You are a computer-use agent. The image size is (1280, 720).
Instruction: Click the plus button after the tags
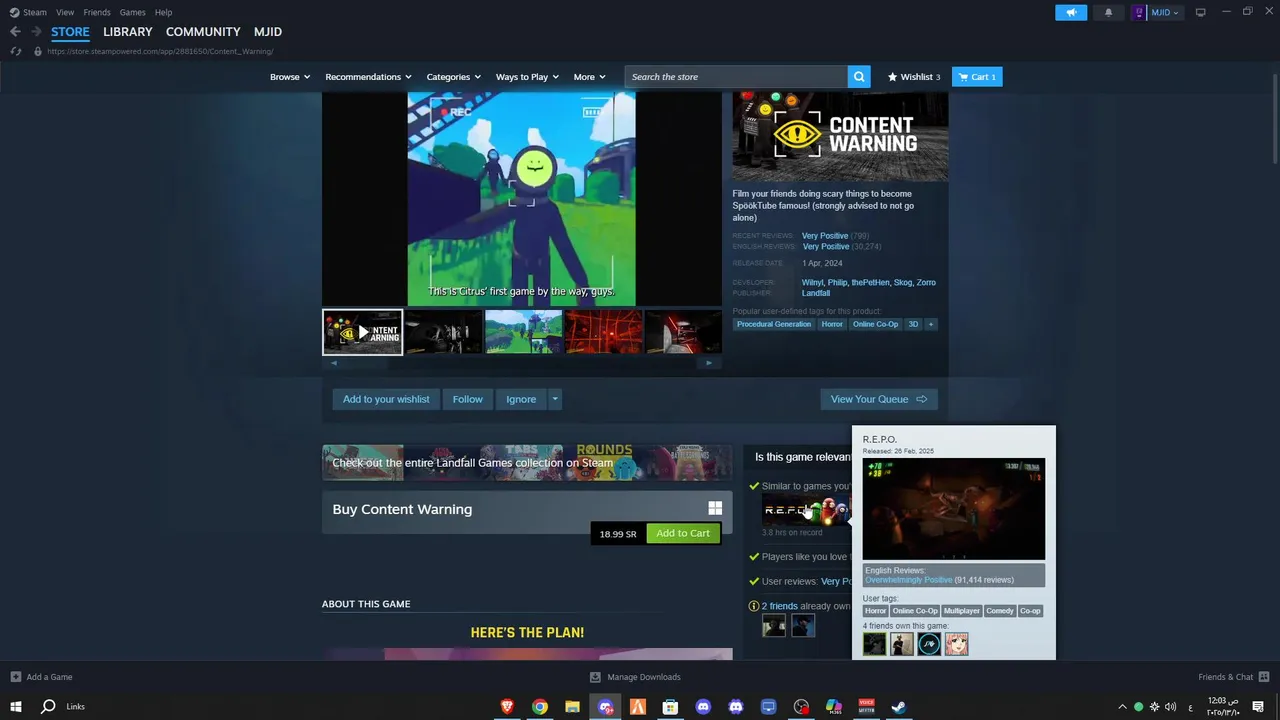(x=931, y=324)
